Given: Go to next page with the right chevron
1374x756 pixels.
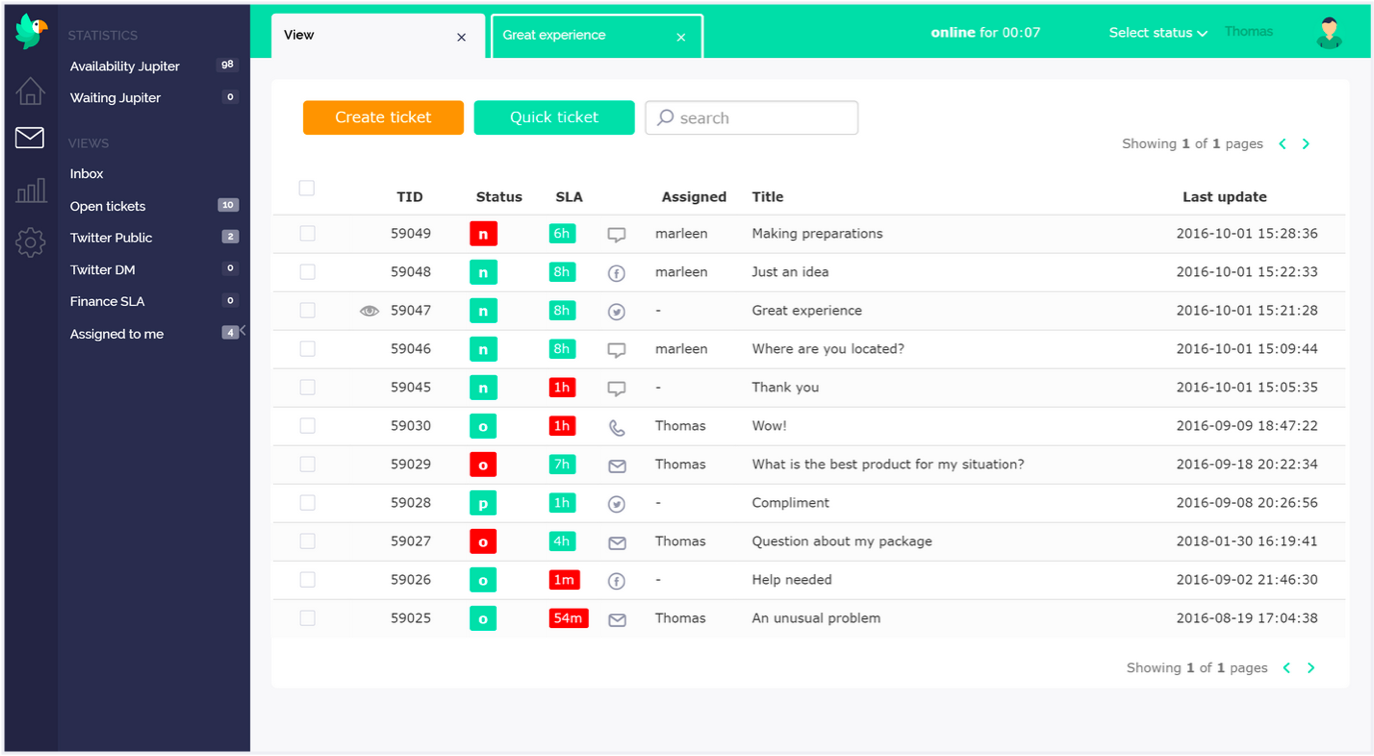Looking at the screenshot, I should click(1306, 143).
